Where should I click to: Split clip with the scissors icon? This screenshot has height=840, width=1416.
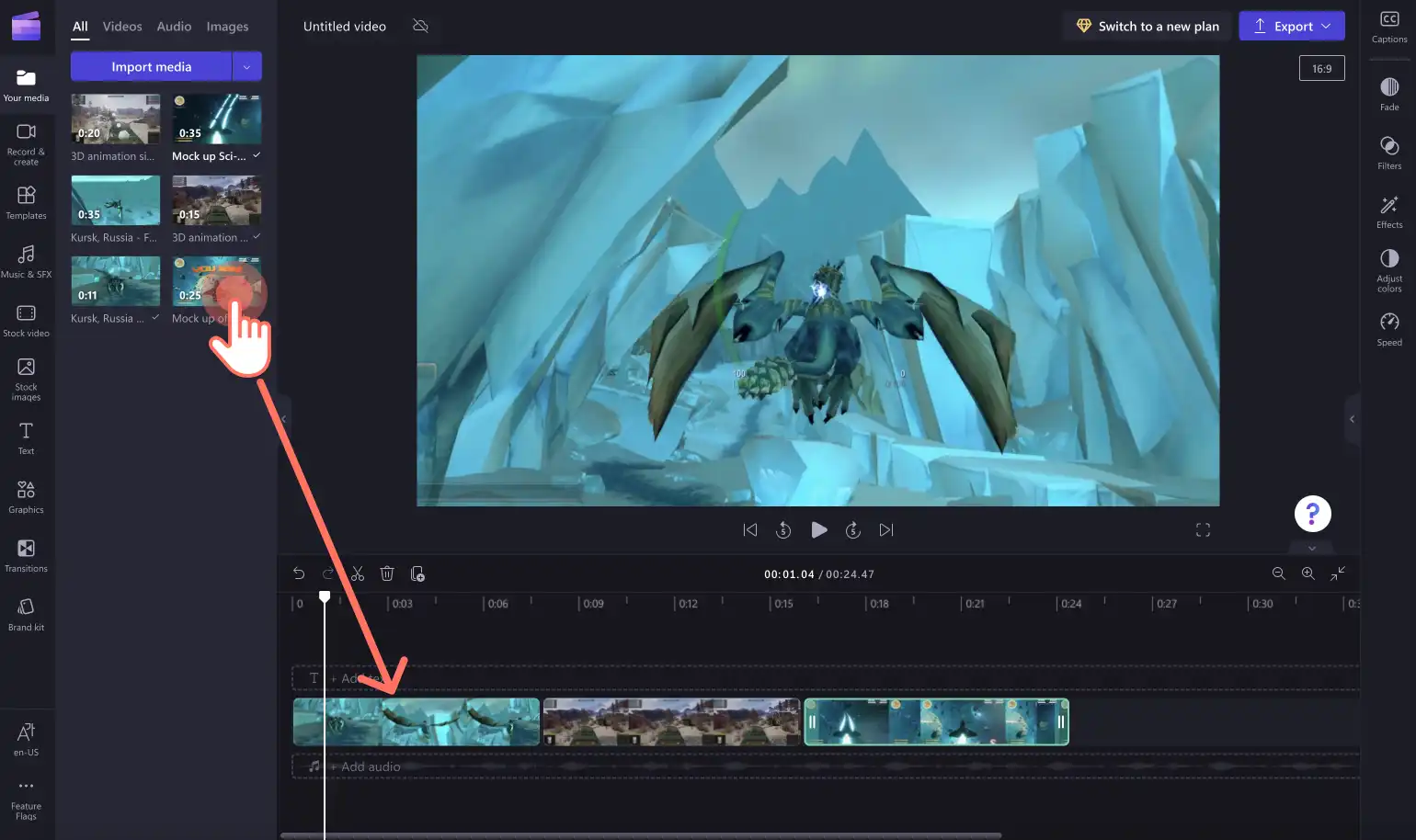358,573
